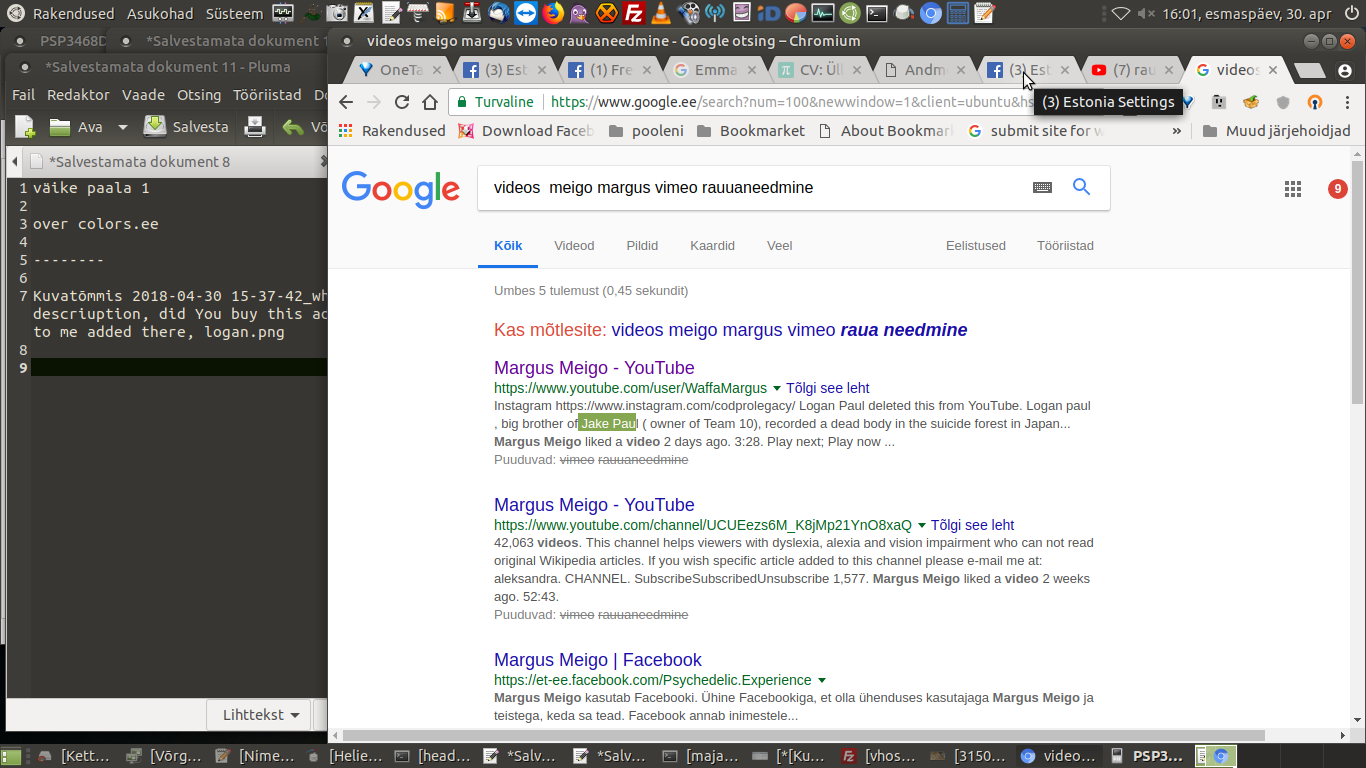This screenshot has height=768, width=1366.
Task: Click the Chromium address bar URL
Action: pos(790,102)
